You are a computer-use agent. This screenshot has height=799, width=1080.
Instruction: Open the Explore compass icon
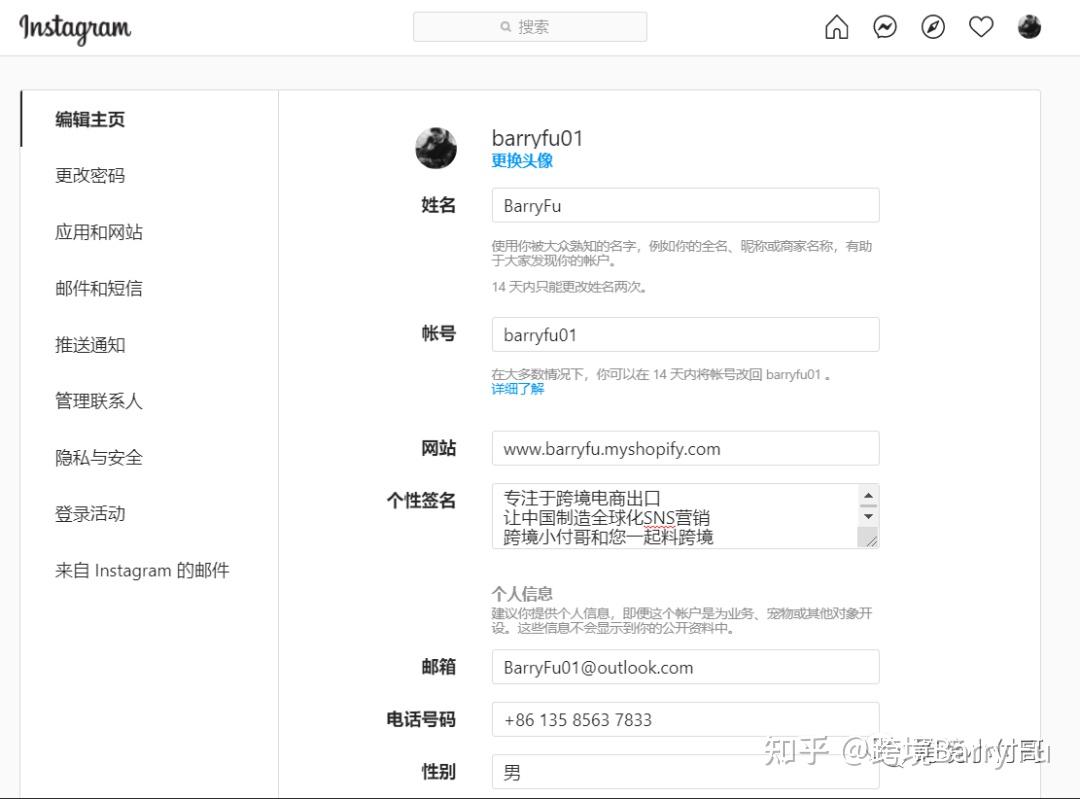pyautogui.click(x=933, y=27)
